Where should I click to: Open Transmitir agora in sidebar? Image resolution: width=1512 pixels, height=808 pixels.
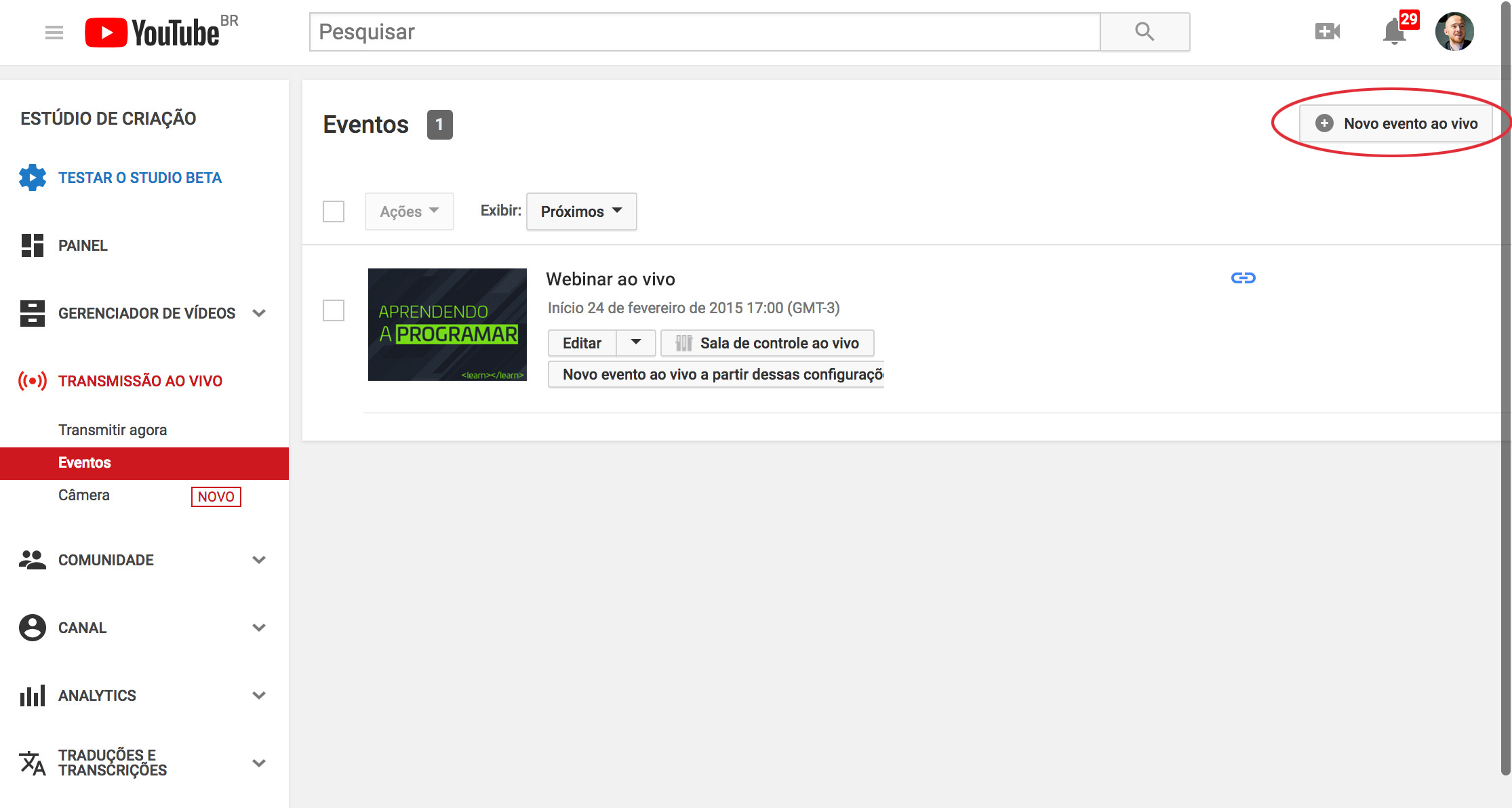[x=113, y=430]
